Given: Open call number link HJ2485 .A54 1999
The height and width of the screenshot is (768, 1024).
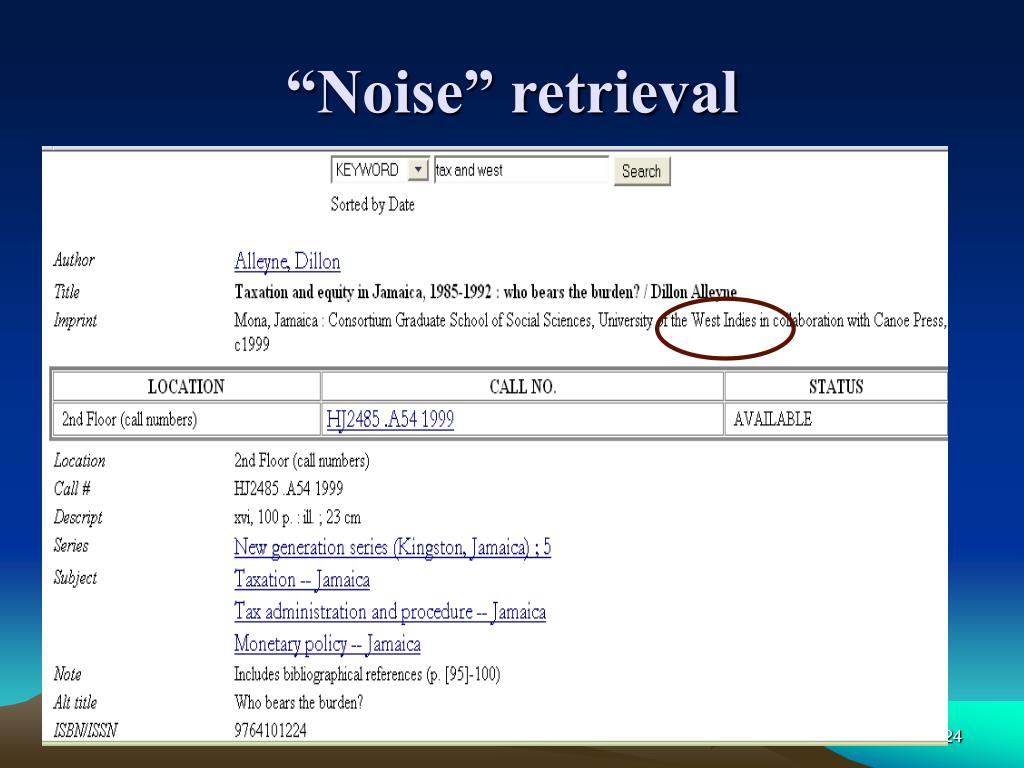Looking at the screenshot, I should point(390,419).
